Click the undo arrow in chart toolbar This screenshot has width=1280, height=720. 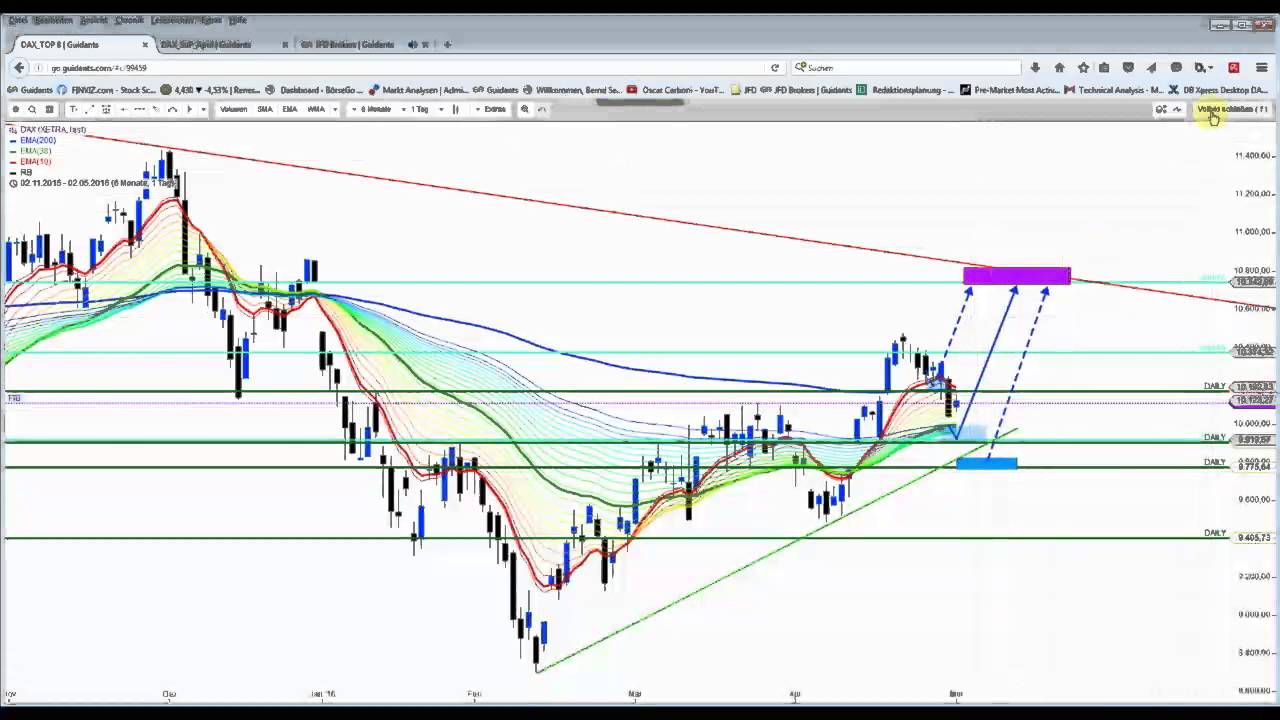(542, 109)
